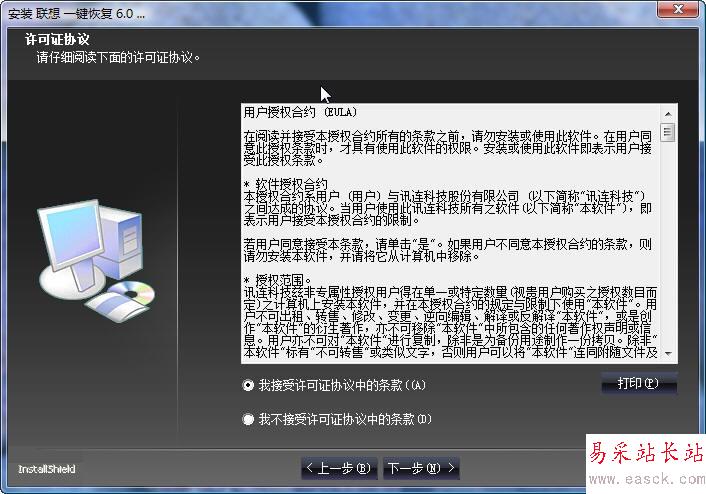
Task: Click the 许可证协议 page title
Action: click(57, 39)
